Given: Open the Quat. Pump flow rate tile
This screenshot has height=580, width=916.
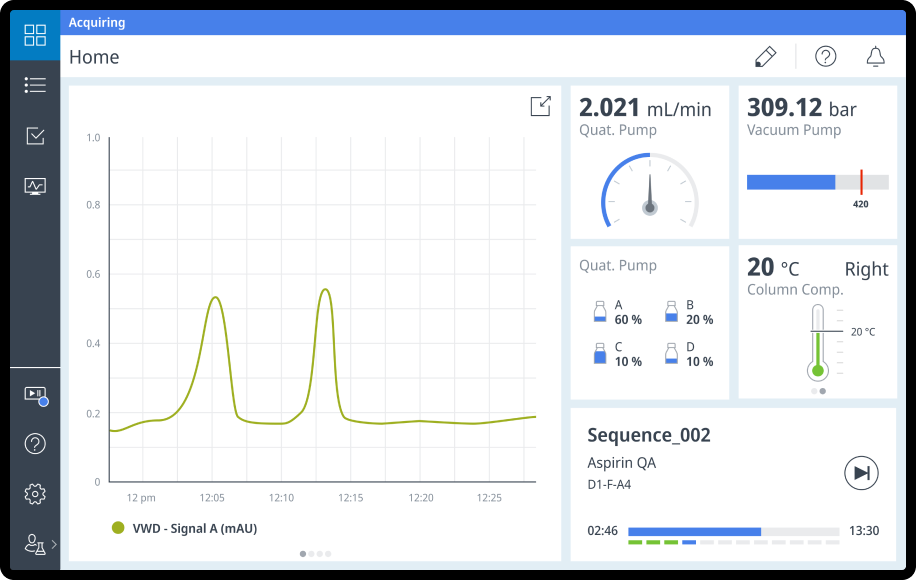Looking at the screenshot, I should click(x=649, y=162).
